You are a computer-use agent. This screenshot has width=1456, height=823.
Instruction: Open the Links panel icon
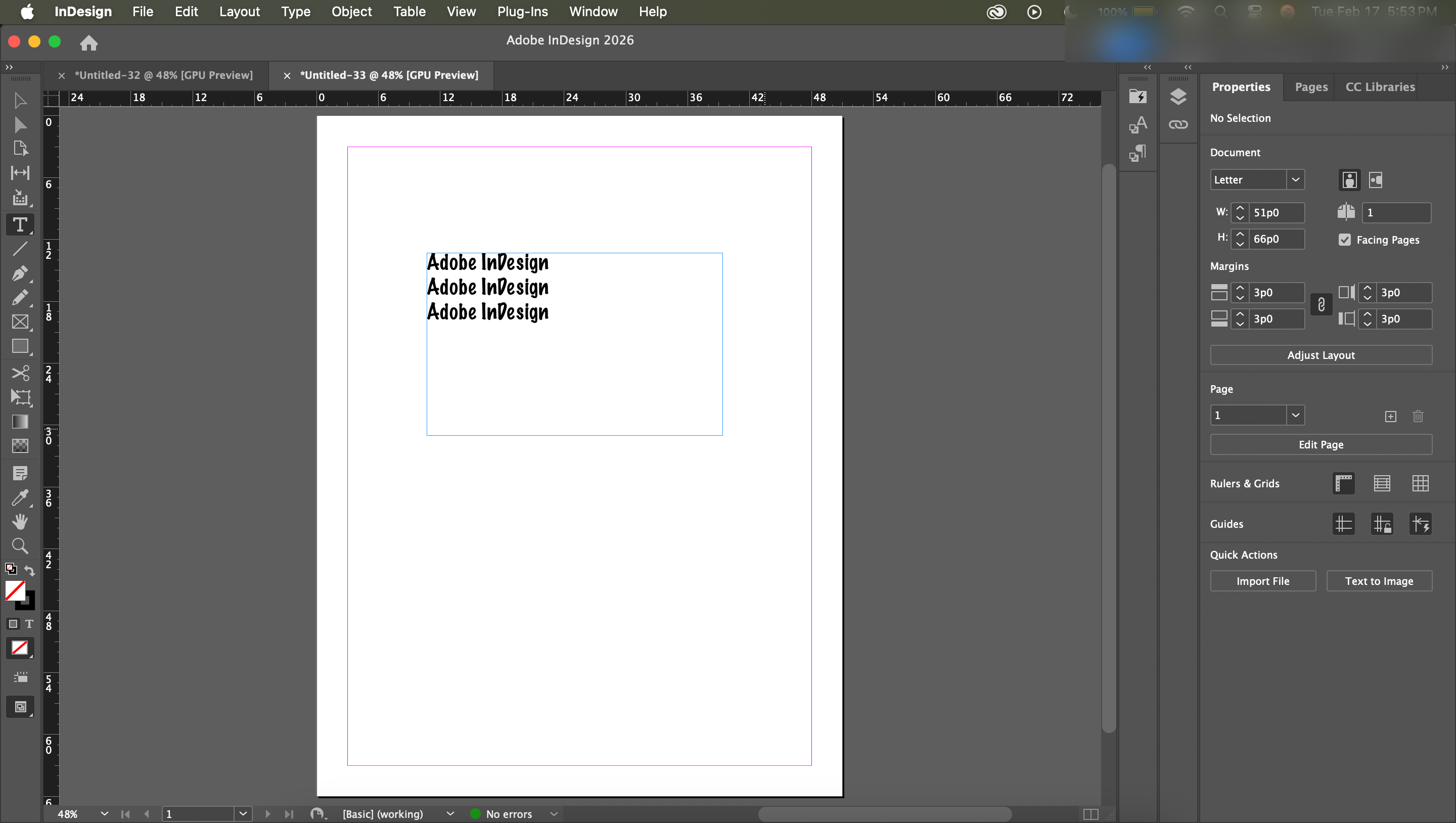click(x=1178, y=124)
